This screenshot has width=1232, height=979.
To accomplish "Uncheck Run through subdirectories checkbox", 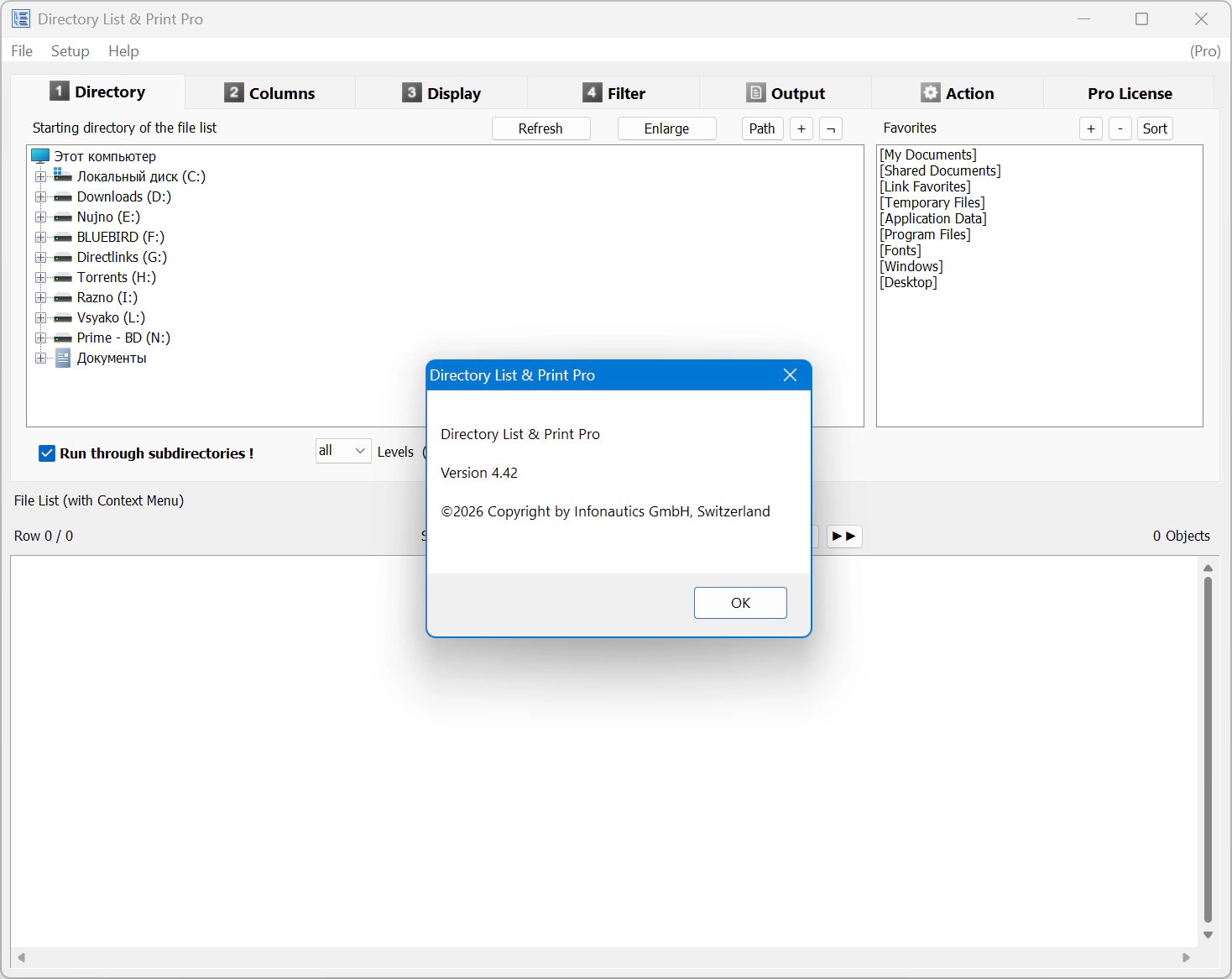I will (x=47, y=453).
